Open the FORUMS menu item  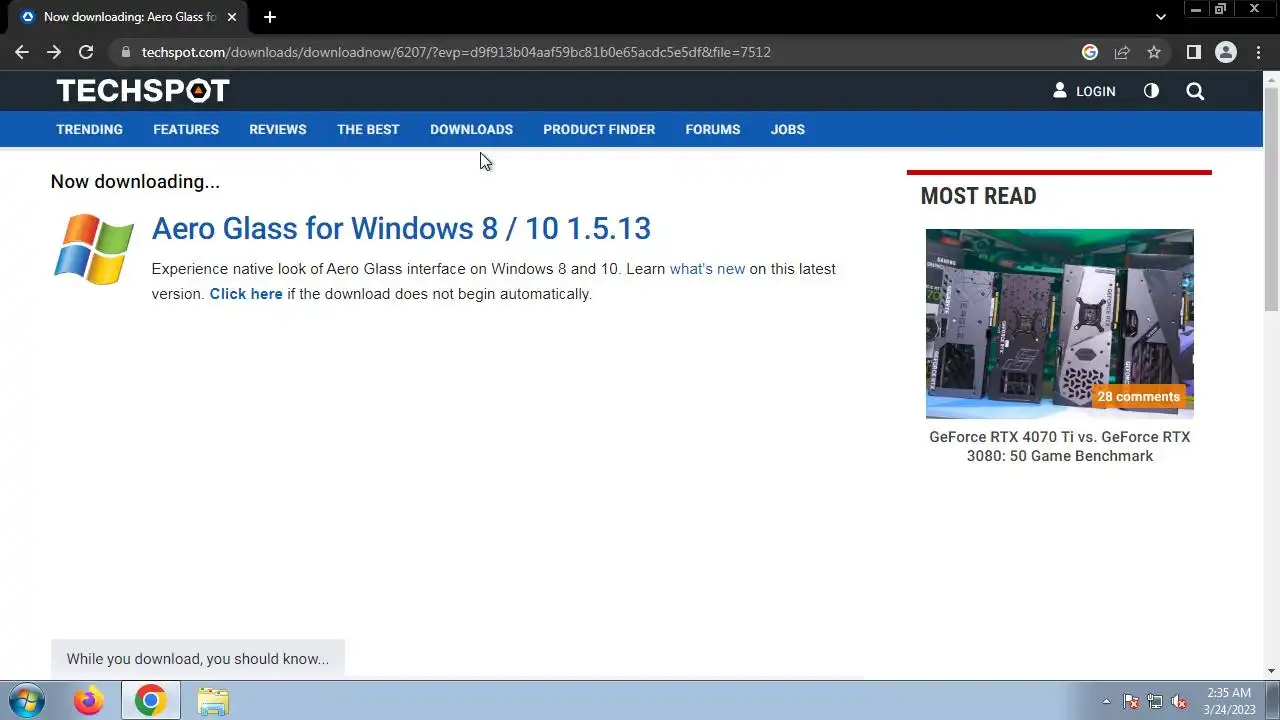[x=713, y=129]
